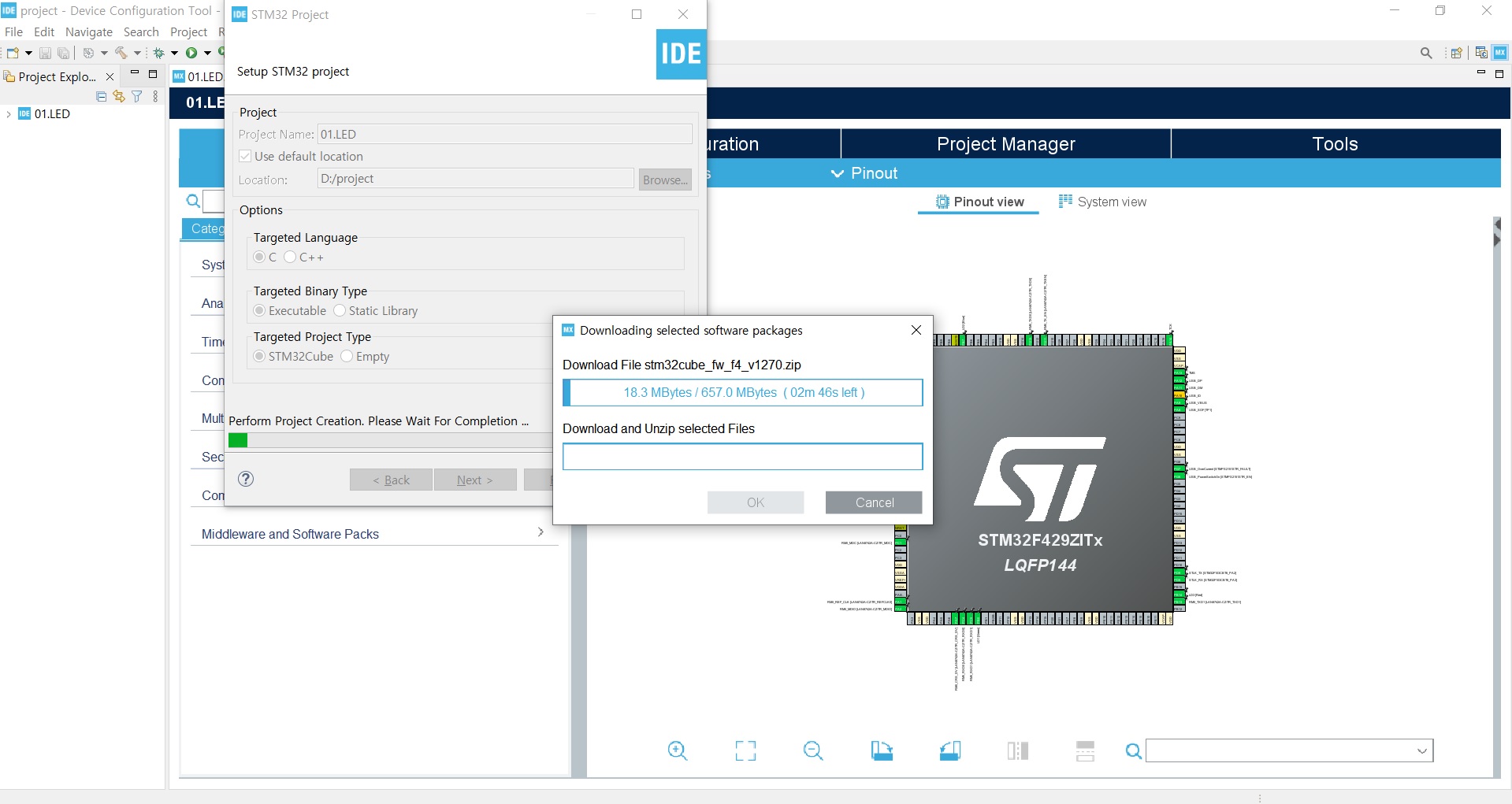Click the green Run icon

tap(191, 53)
